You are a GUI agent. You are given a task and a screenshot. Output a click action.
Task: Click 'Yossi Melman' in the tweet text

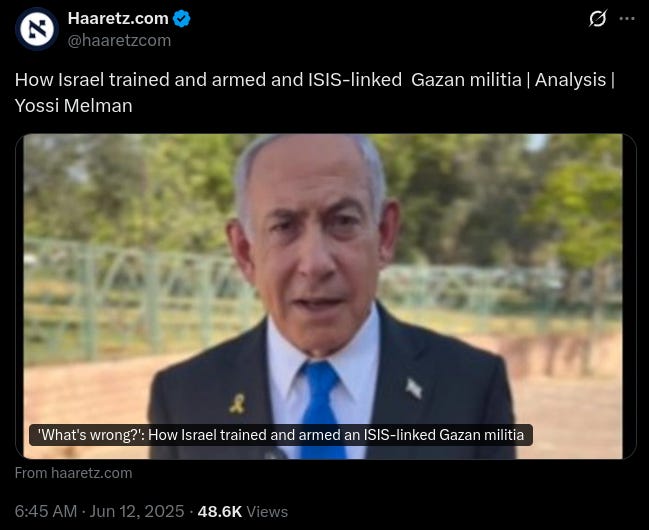tap(74, 106)
